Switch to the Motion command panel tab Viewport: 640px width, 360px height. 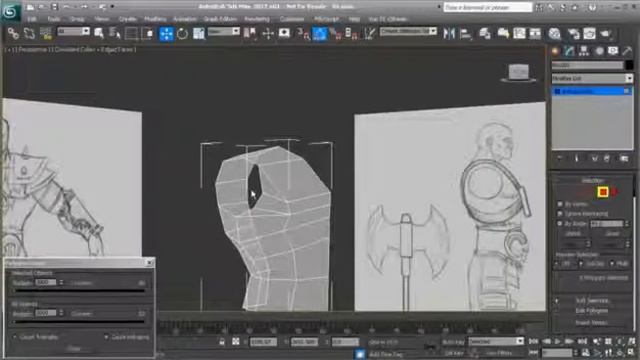coord(599,51)
